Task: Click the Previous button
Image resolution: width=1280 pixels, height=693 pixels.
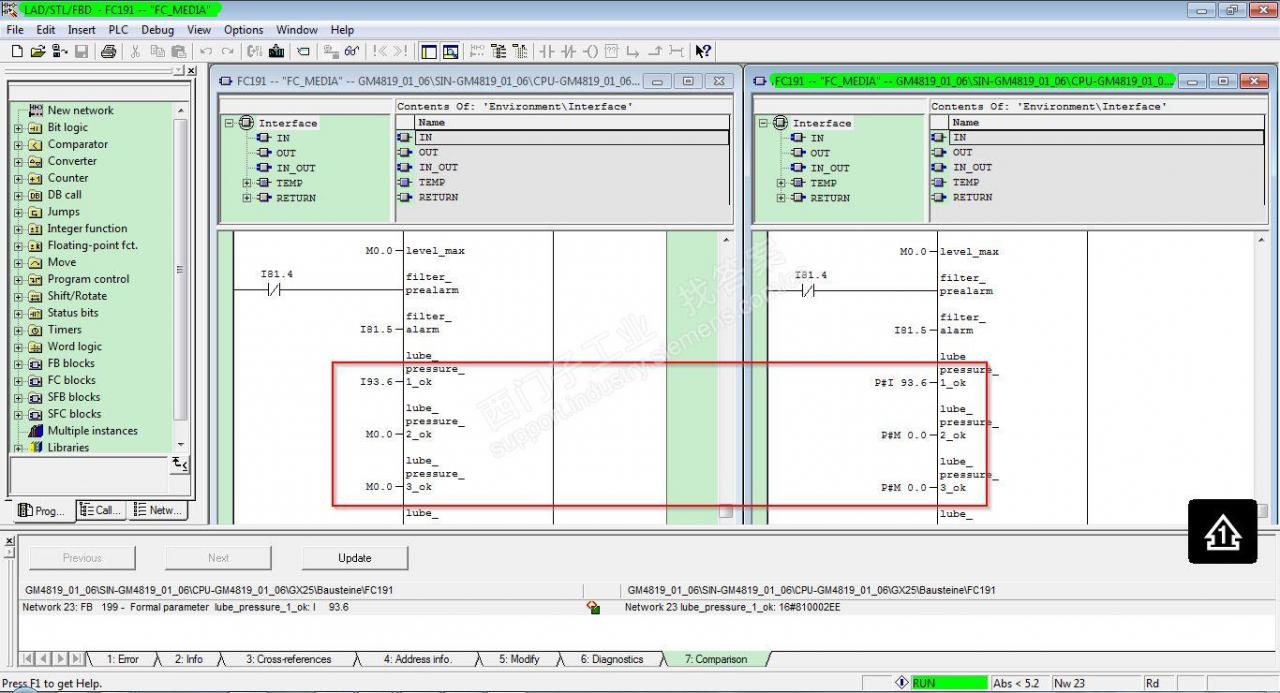Action: pos(82,558)
